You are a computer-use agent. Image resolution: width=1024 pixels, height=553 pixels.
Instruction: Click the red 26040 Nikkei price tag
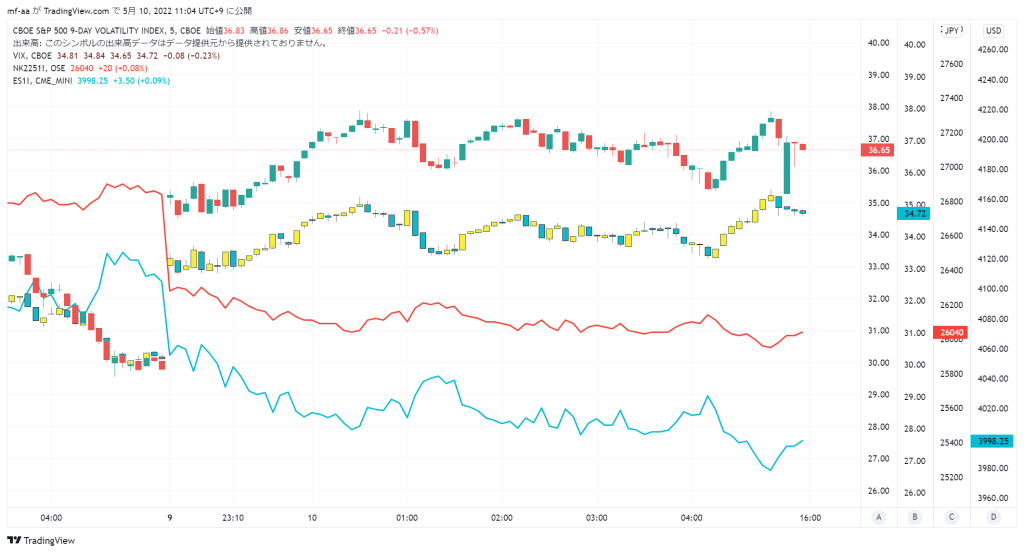pos(952,332)
